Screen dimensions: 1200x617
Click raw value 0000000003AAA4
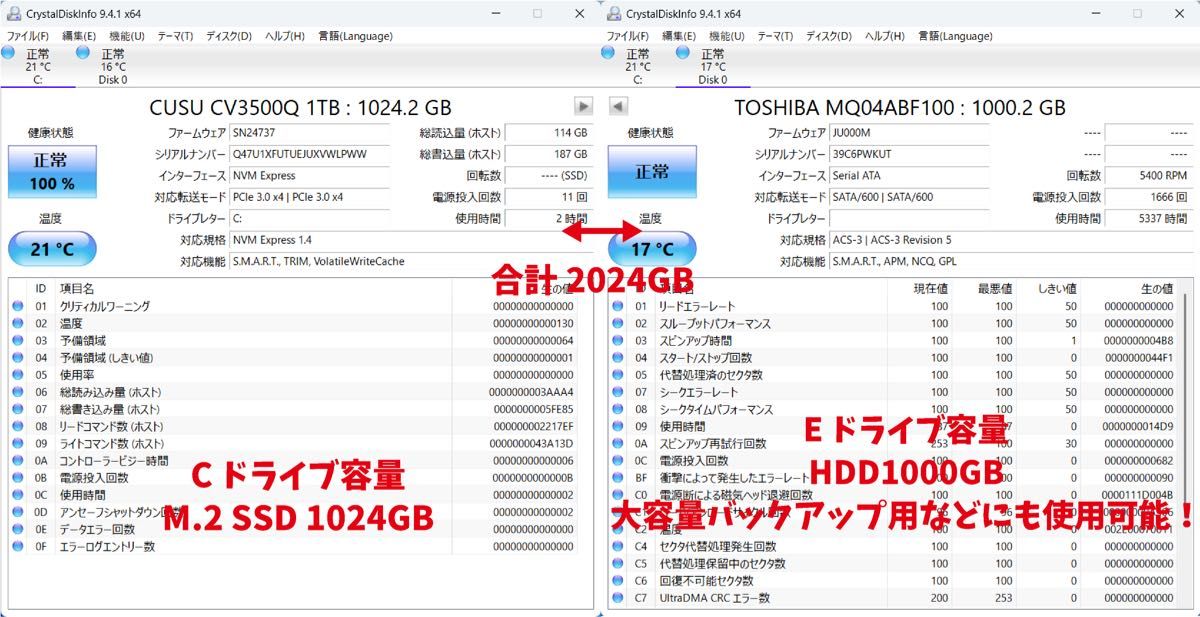point(531,392)
